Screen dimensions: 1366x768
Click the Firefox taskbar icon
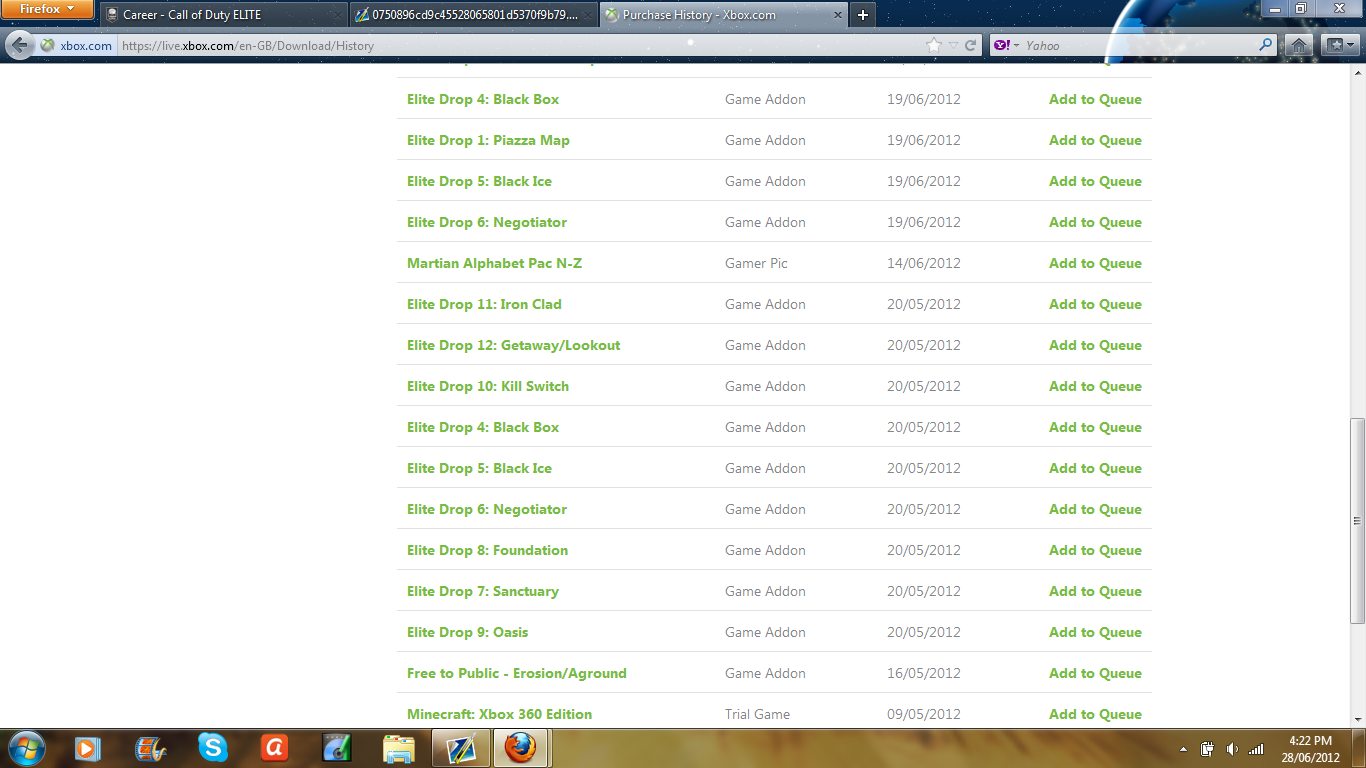tap(520, 747)
